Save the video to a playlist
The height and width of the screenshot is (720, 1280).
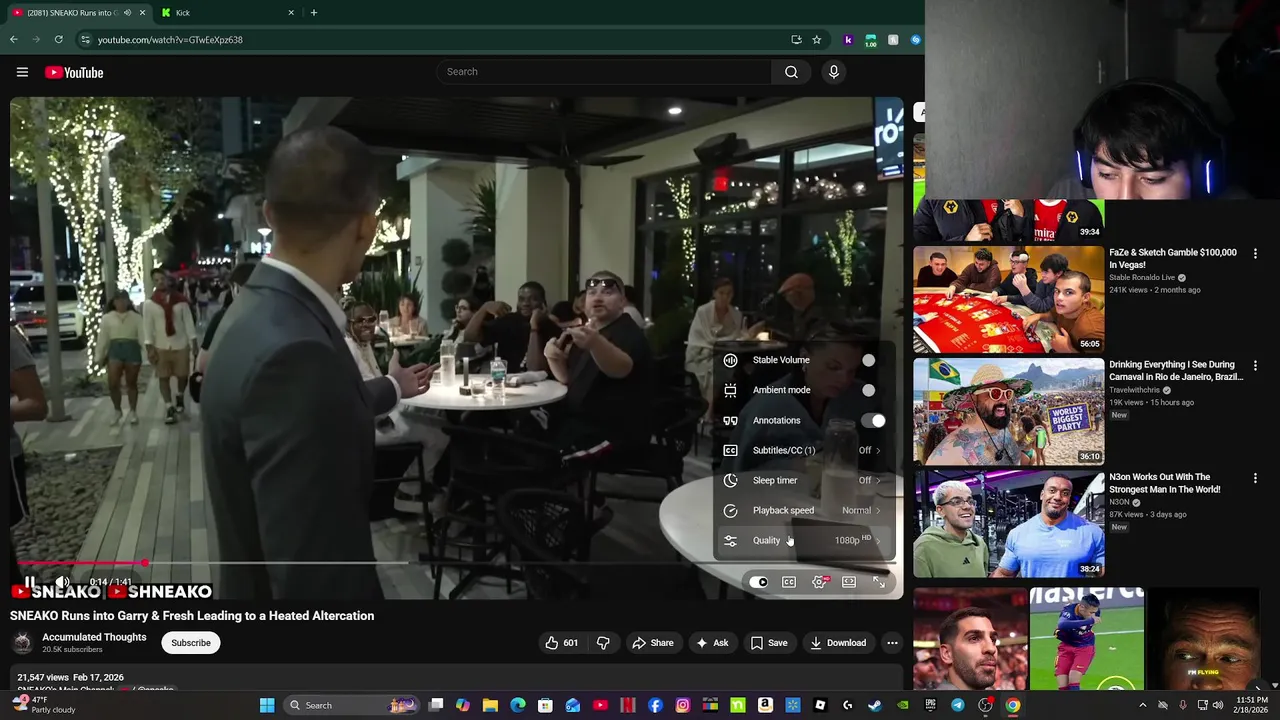click(x=768, y=643)
